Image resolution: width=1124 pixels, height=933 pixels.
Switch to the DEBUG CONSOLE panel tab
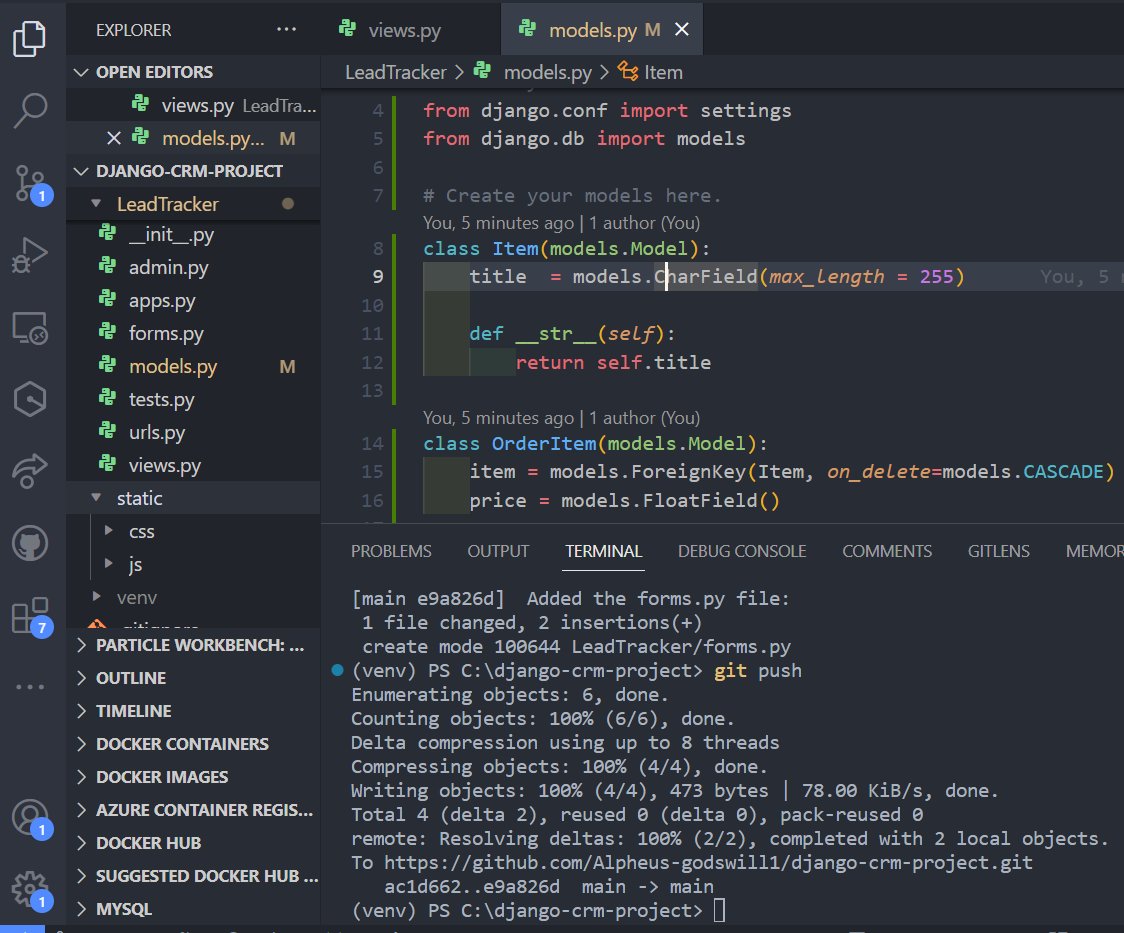click(x=742, y=551)
